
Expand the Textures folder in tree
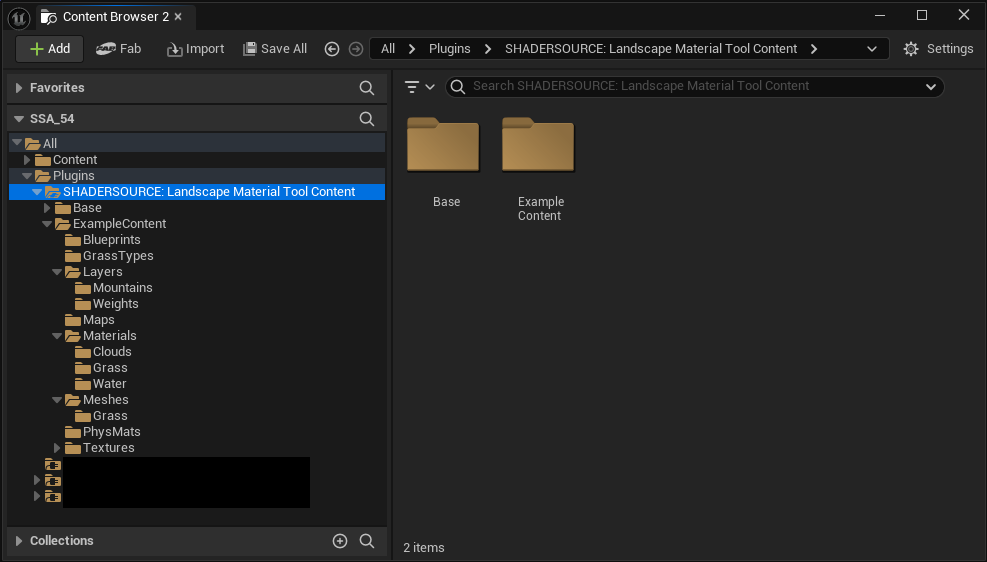[x=58, y=448]
